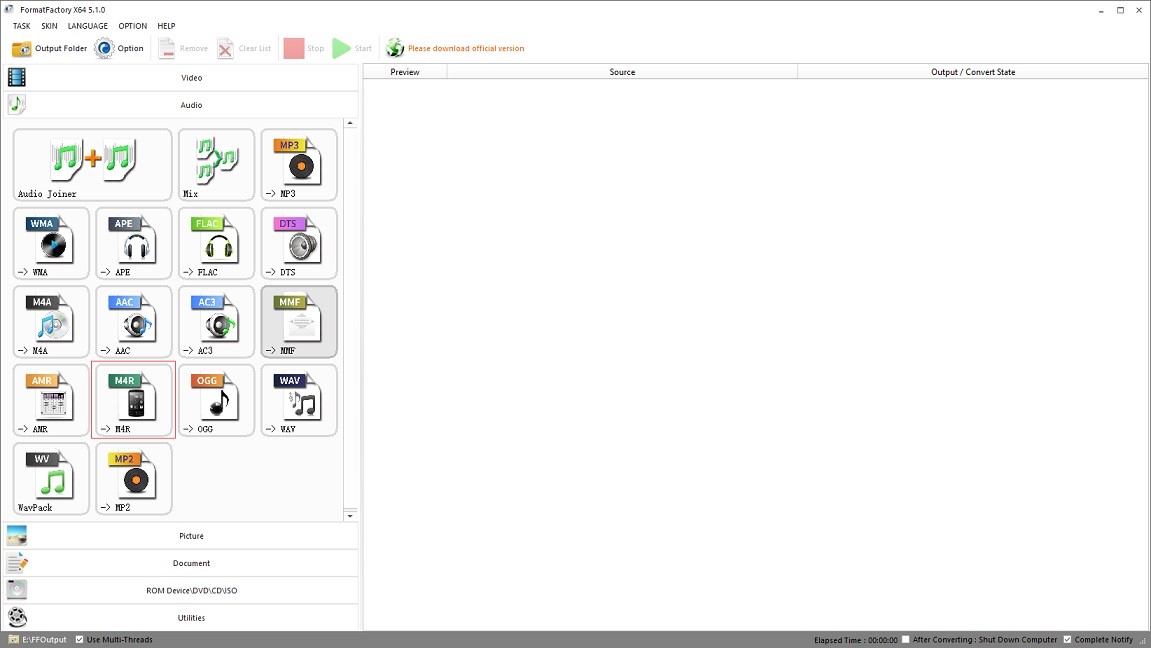The image size is (1151, 648).
Task: Click the Preview column header
Action: tap(405, 72)
